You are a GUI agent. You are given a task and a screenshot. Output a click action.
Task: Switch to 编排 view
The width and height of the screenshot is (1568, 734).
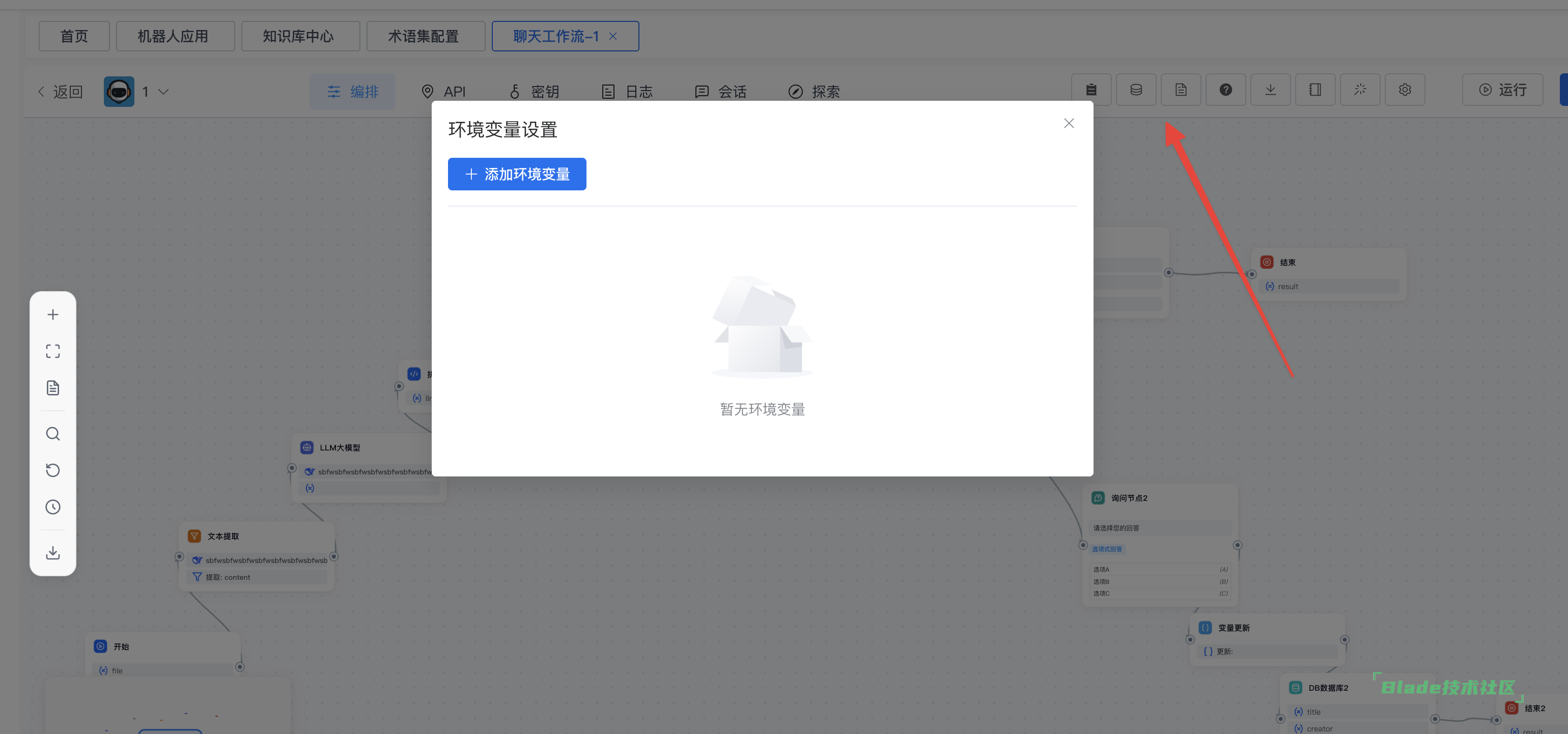click(x=352, y=91)
